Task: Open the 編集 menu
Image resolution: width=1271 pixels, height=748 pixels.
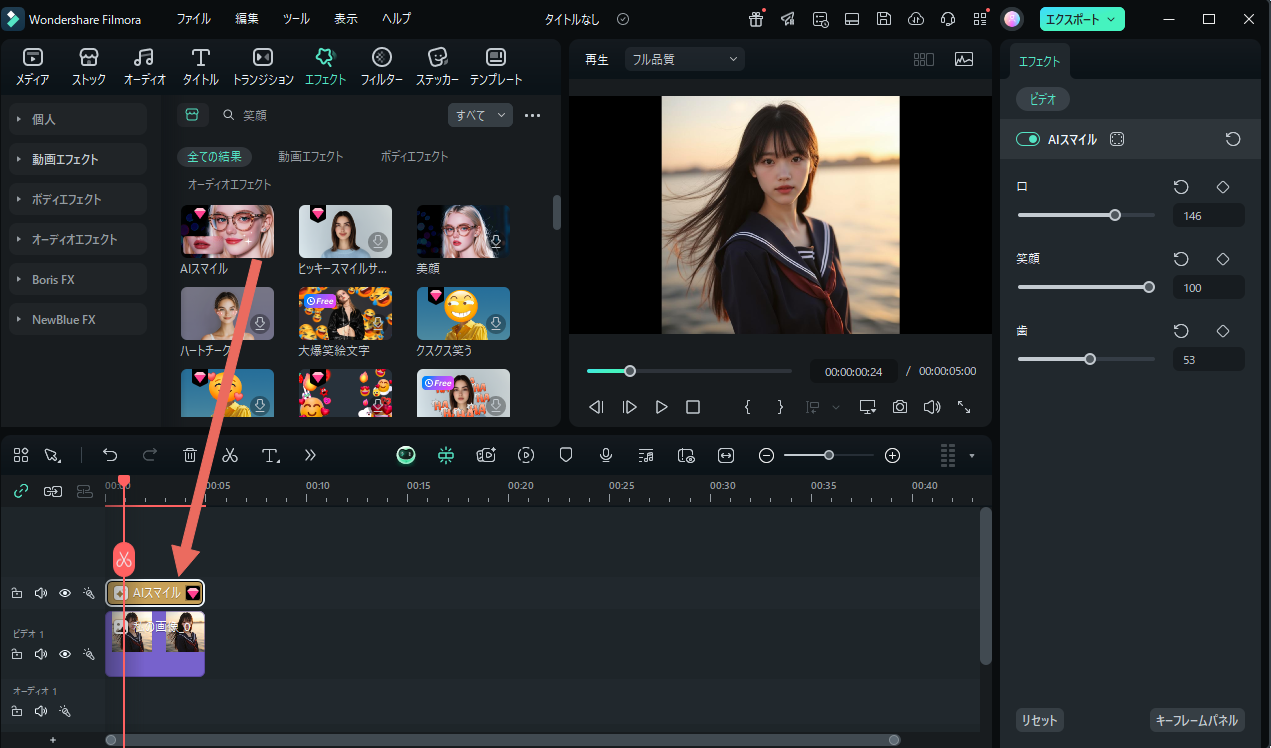Action: [x=247, y=19]
